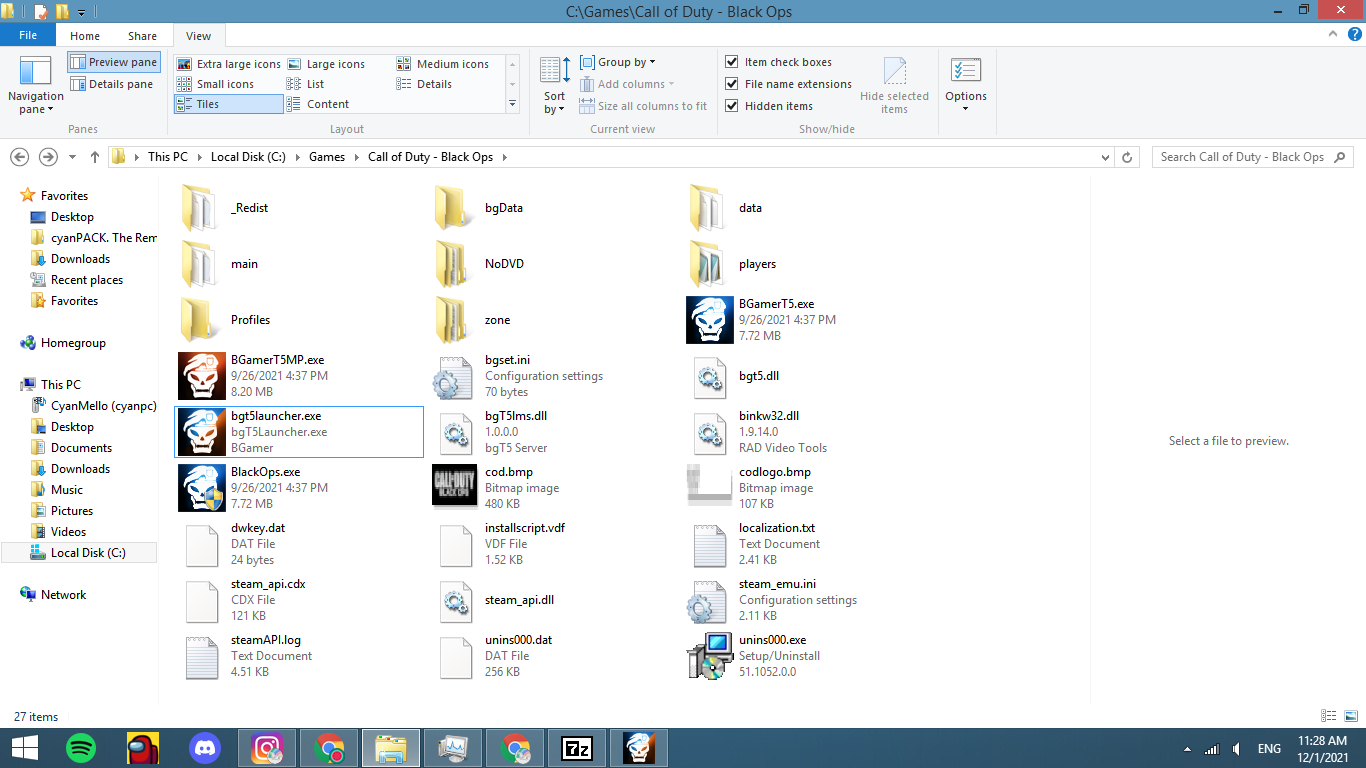Click the cod.bmp image thumbnail
The width and height of the screenshot is (1366, 768).
coord(455,488)
